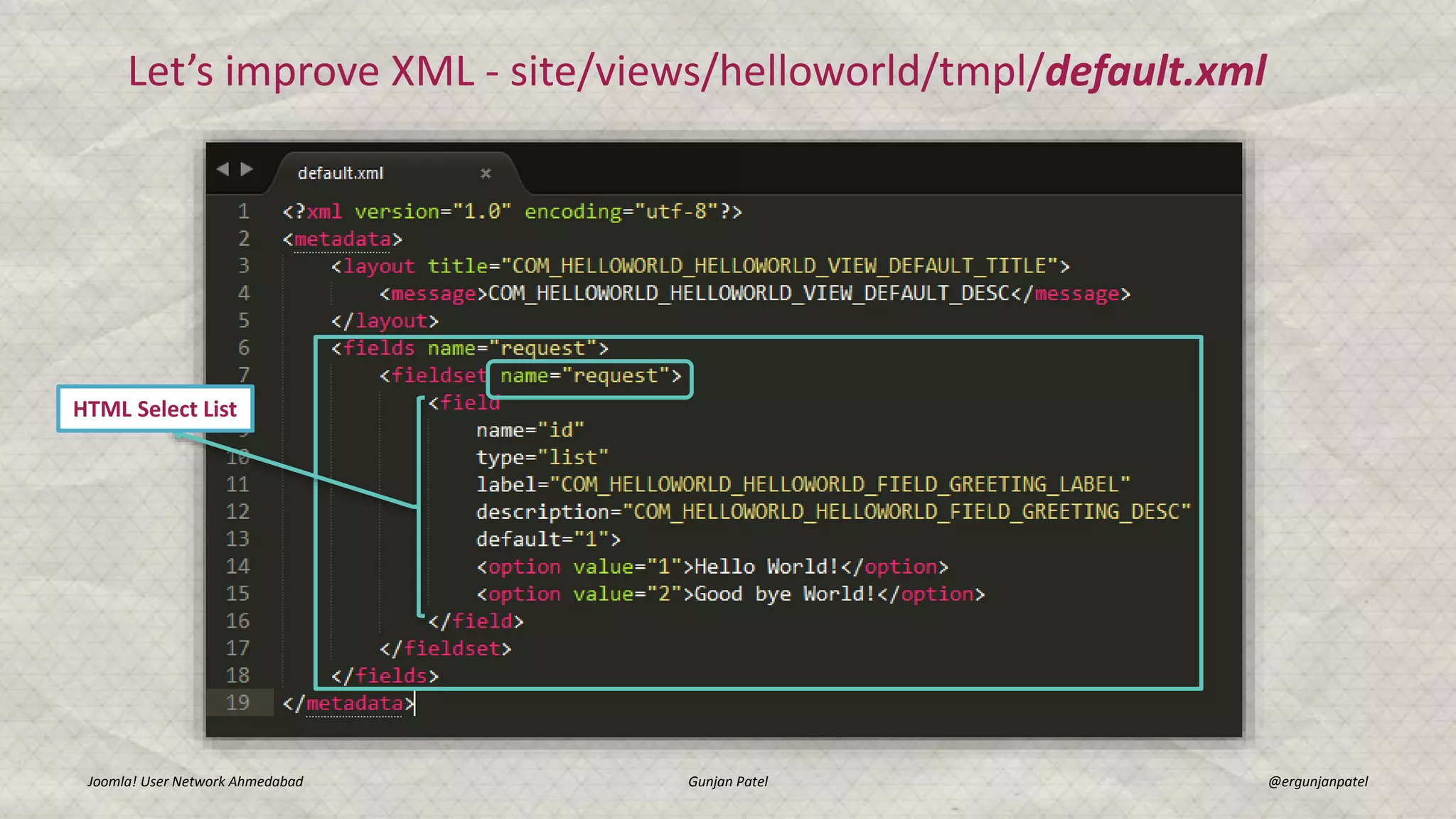Click default.xml in the slide title

1155,71
